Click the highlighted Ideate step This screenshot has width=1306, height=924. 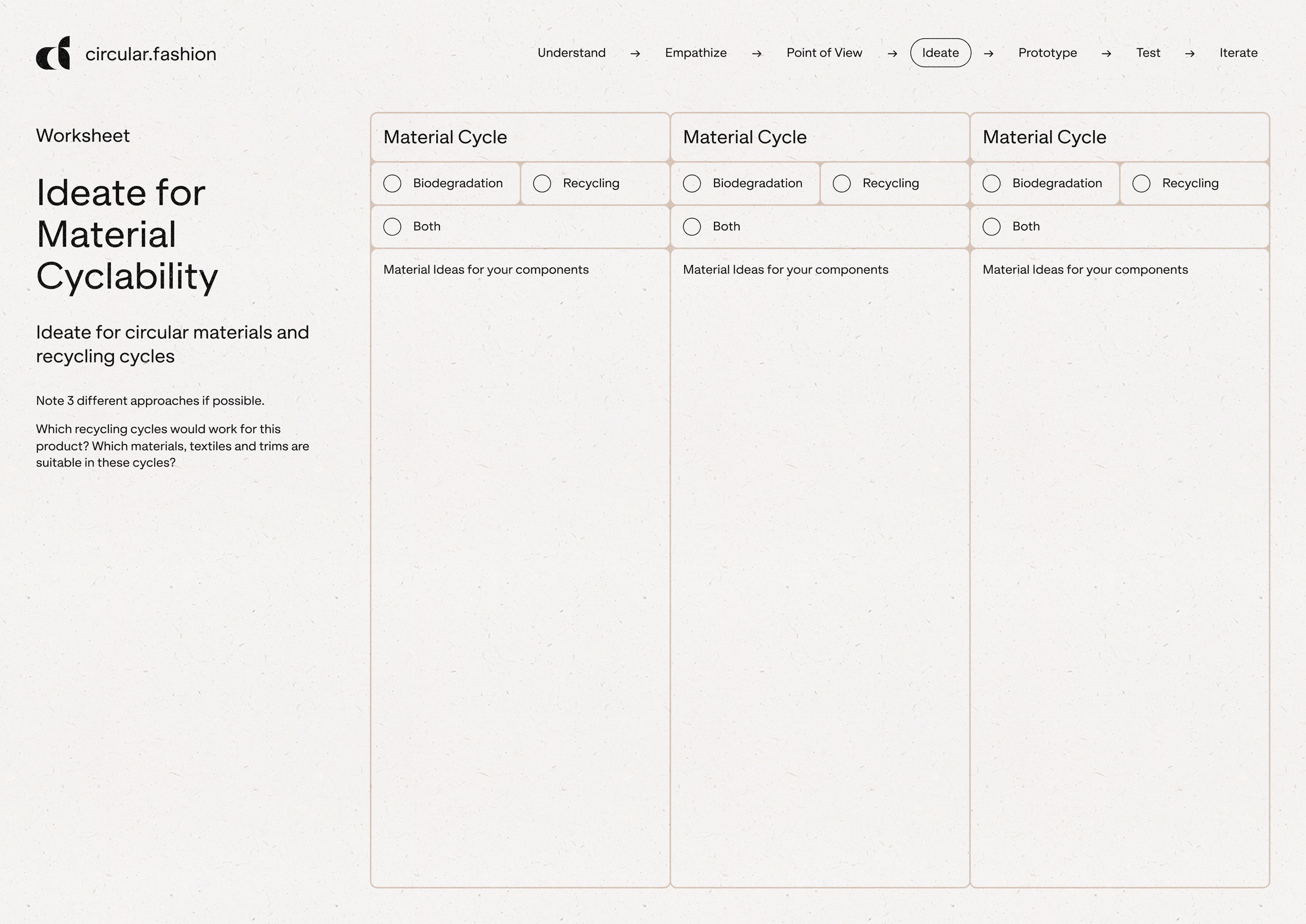point(940,53)
